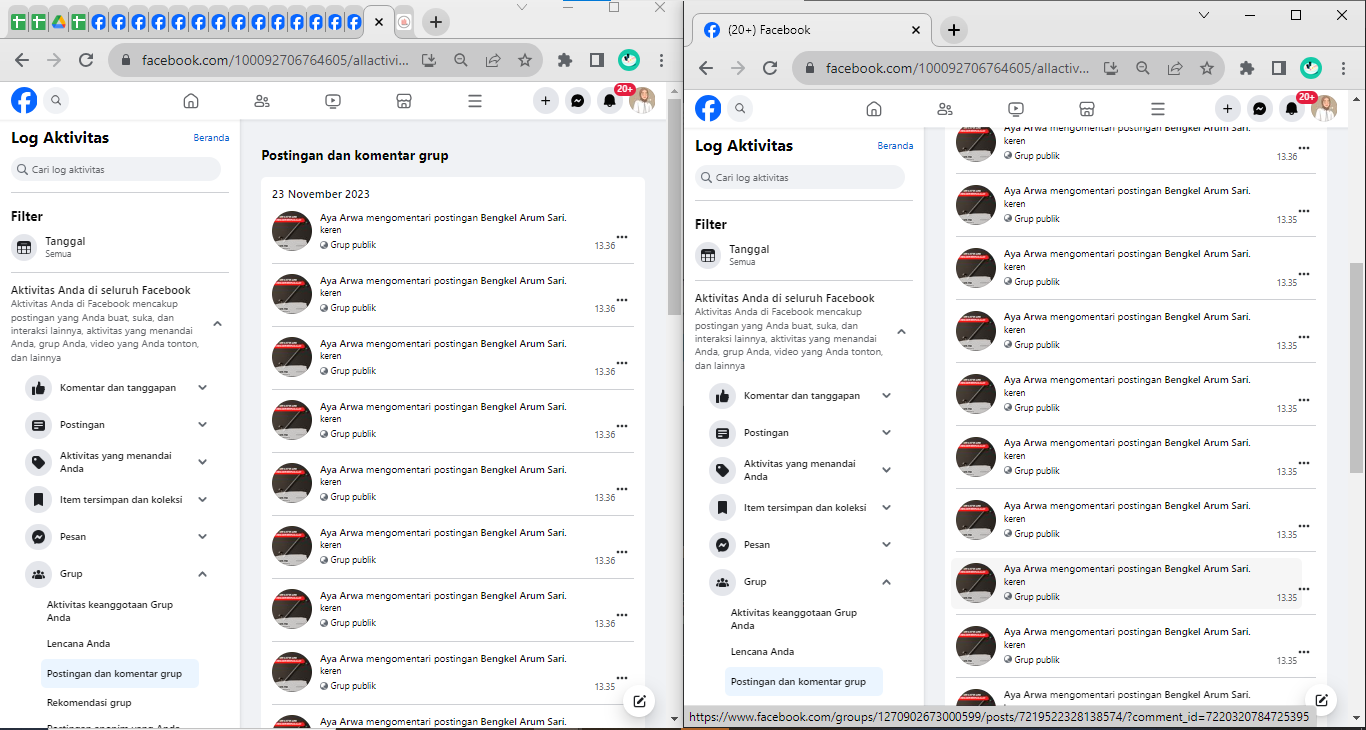Image resolution: width=1366 pixels, height=730 pixels.
Task: Click Cari log aktivitas field, left window
Action: 116,170
